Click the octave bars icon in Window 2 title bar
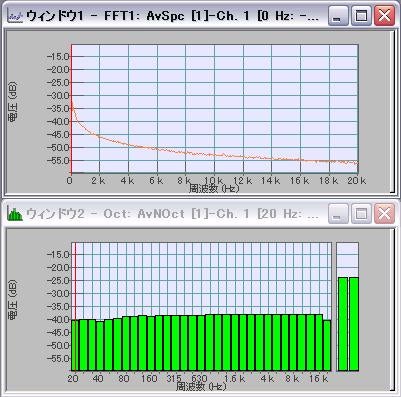Screen dimensions: 401x397 click(15, 213)
